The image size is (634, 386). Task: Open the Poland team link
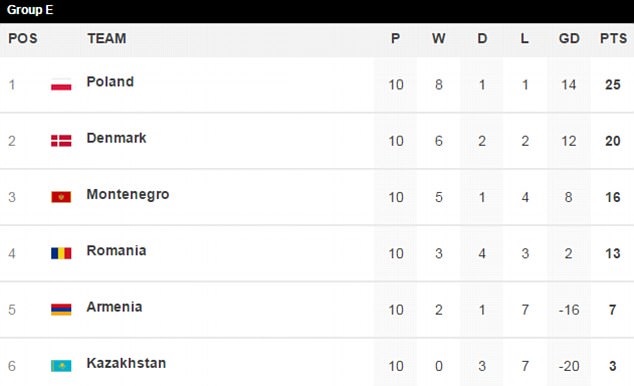point(110,82)
